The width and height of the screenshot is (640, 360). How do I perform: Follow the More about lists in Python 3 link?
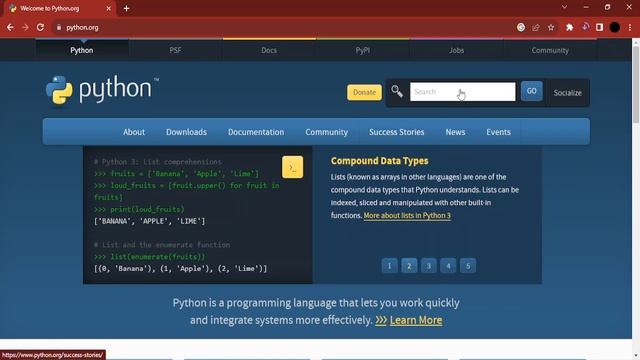tap(407, 216)
